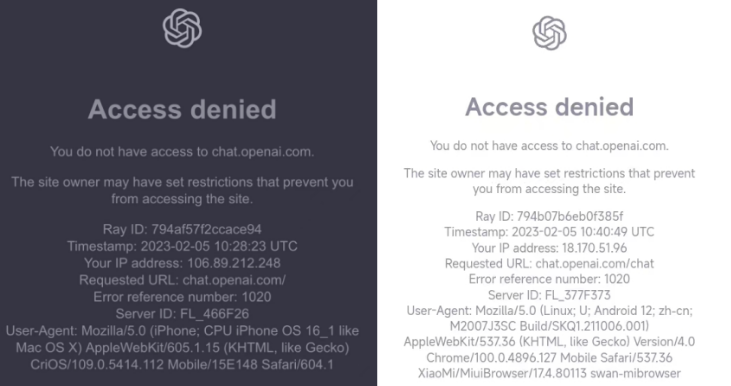Click Server ID FL_466F26 line
This screenshot has height=386, width=731.
(x=182, y=314)
